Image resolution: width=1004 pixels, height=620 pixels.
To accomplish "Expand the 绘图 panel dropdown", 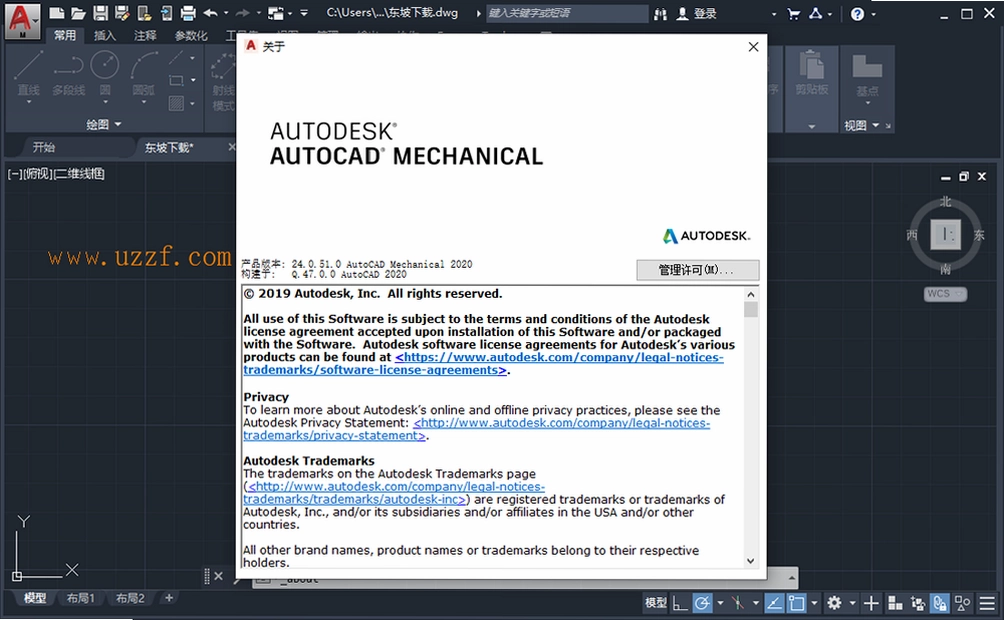I will [x=104, y=124].
